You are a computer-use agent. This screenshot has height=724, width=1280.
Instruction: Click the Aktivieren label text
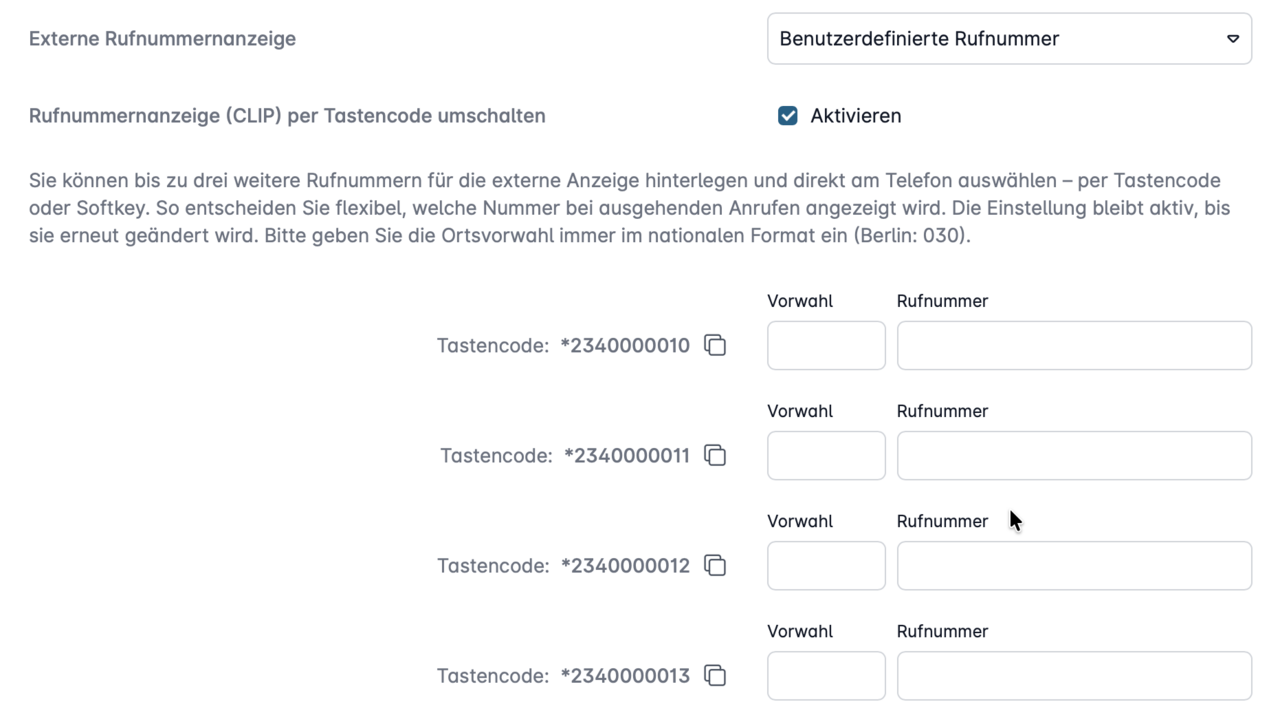tap(856, 116)
